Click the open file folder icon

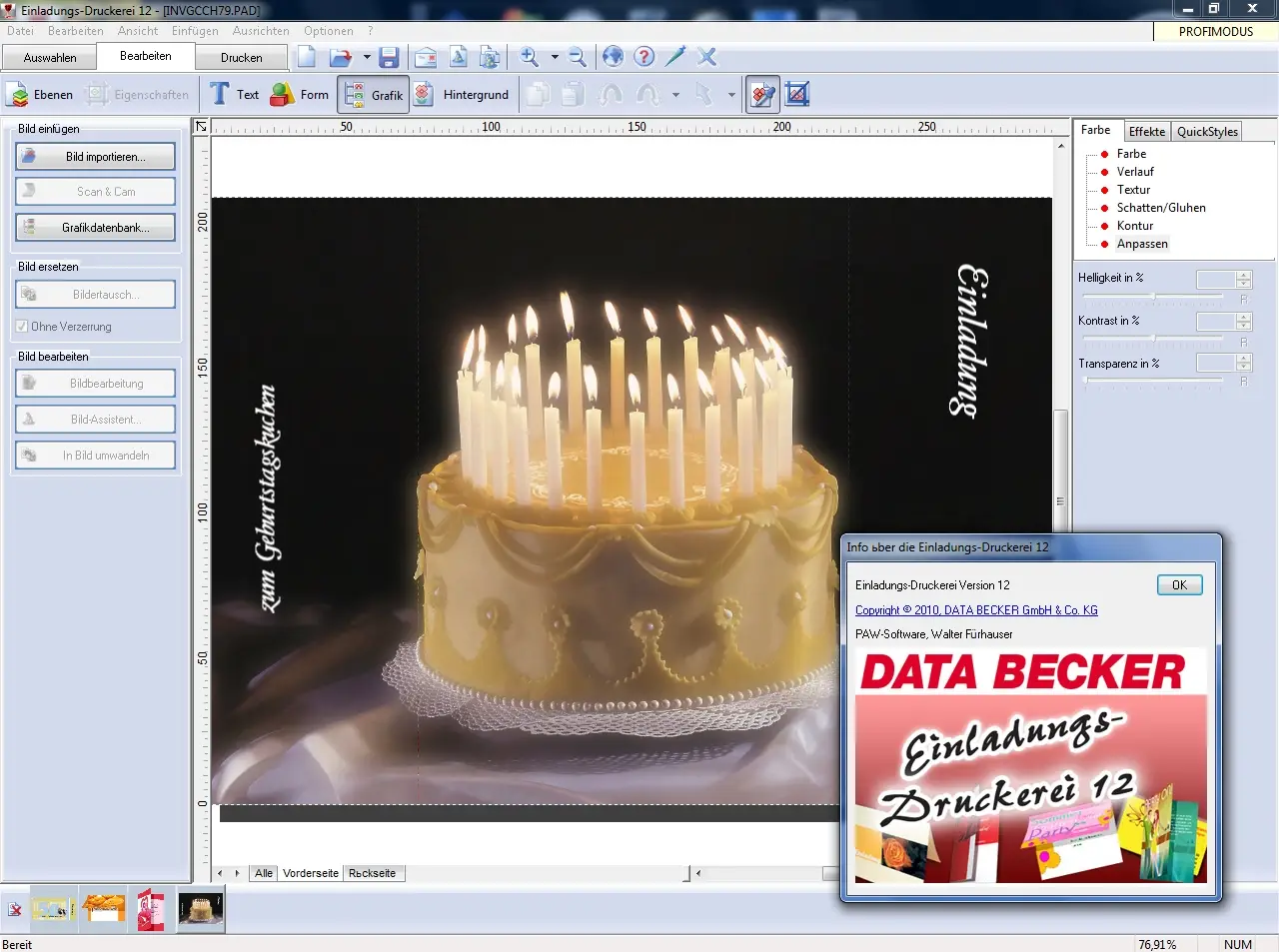pyautogui.click(x=341, y=57)
